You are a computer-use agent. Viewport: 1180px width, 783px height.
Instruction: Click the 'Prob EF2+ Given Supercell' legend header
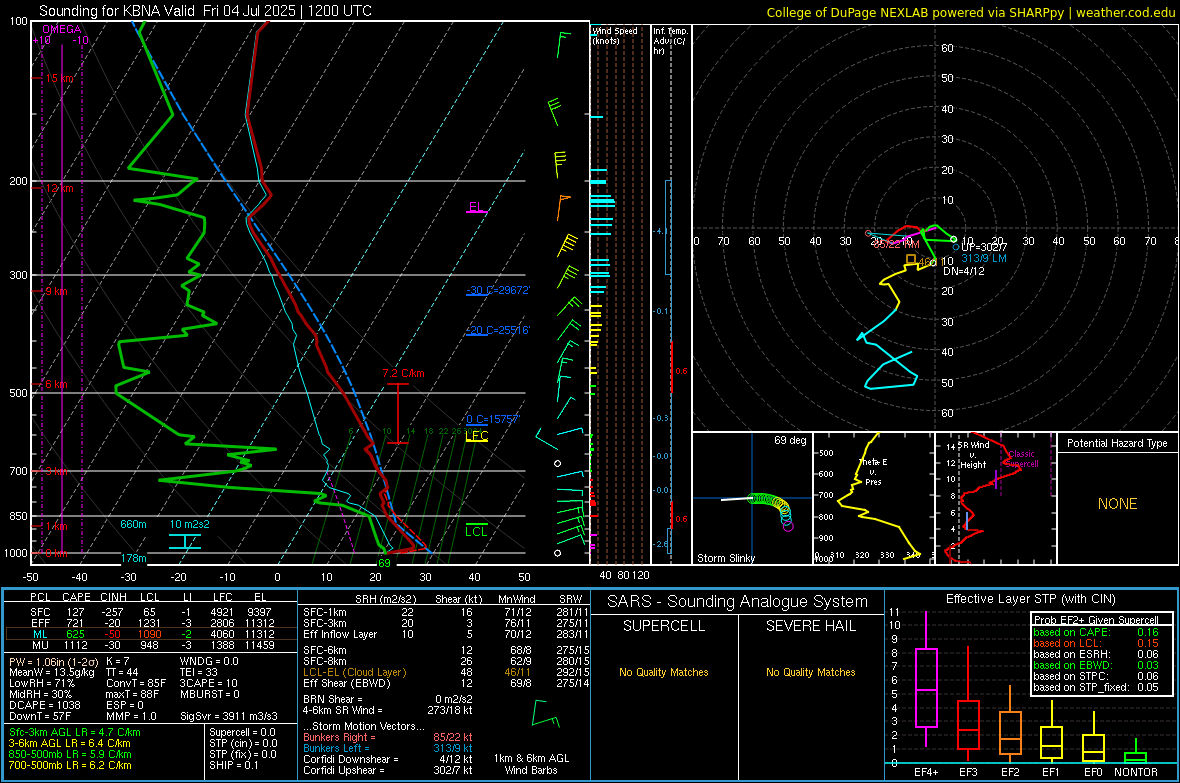coord(1096,620)
